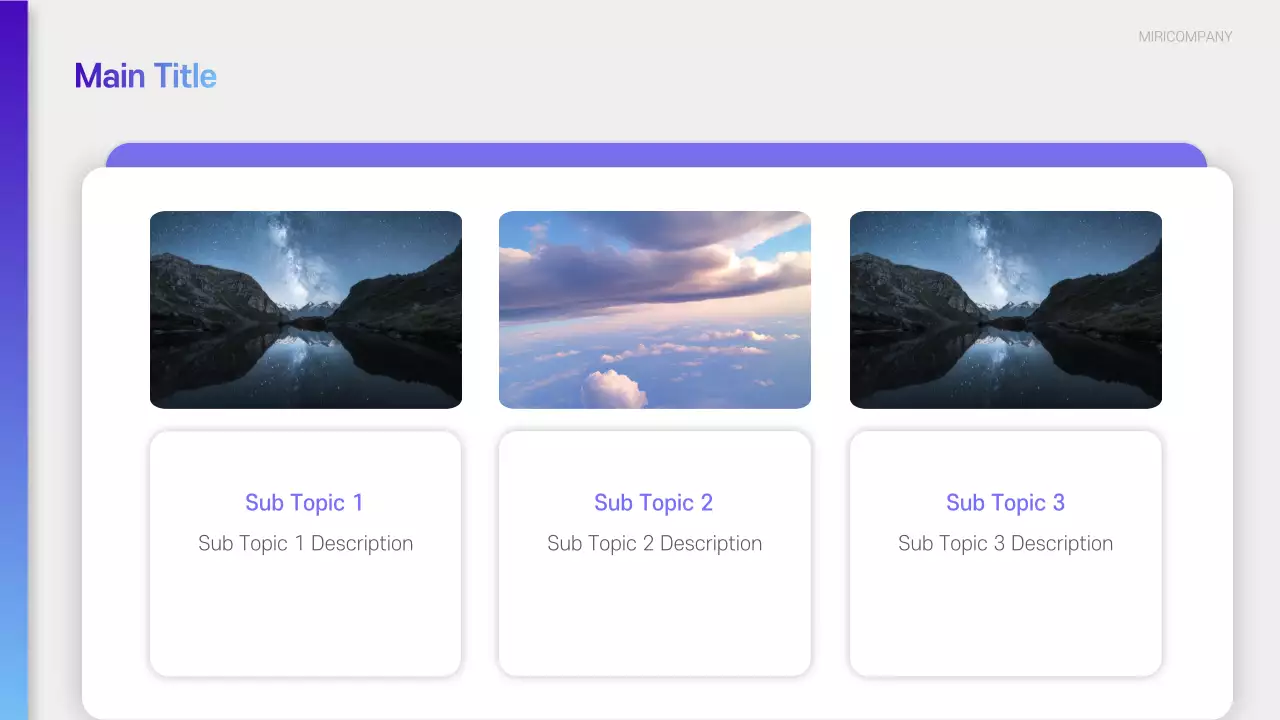Click the Sub Topic 3 Description text
The height and width of the screenshot is (720, 1280).
[1005, 543]
